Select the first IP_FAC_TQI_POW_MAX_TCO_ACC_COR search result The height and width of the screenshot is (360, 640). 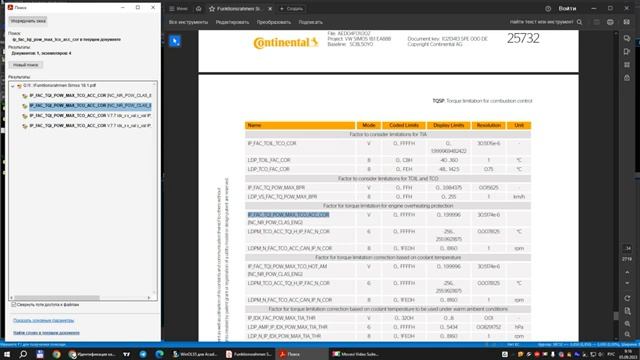click(90, 96)
